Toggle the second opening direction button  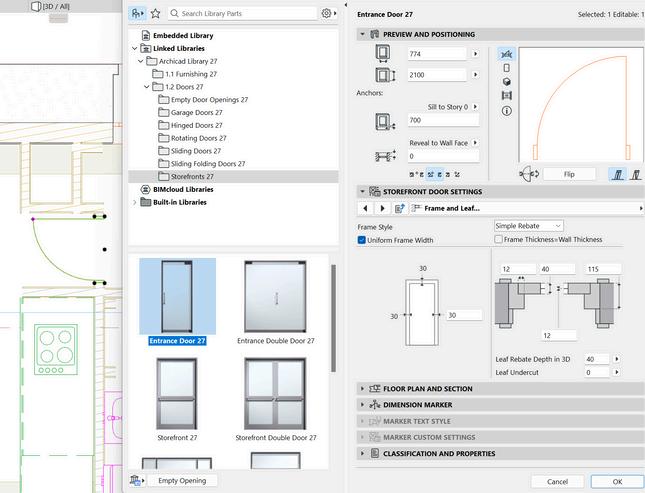click(636, 174)
